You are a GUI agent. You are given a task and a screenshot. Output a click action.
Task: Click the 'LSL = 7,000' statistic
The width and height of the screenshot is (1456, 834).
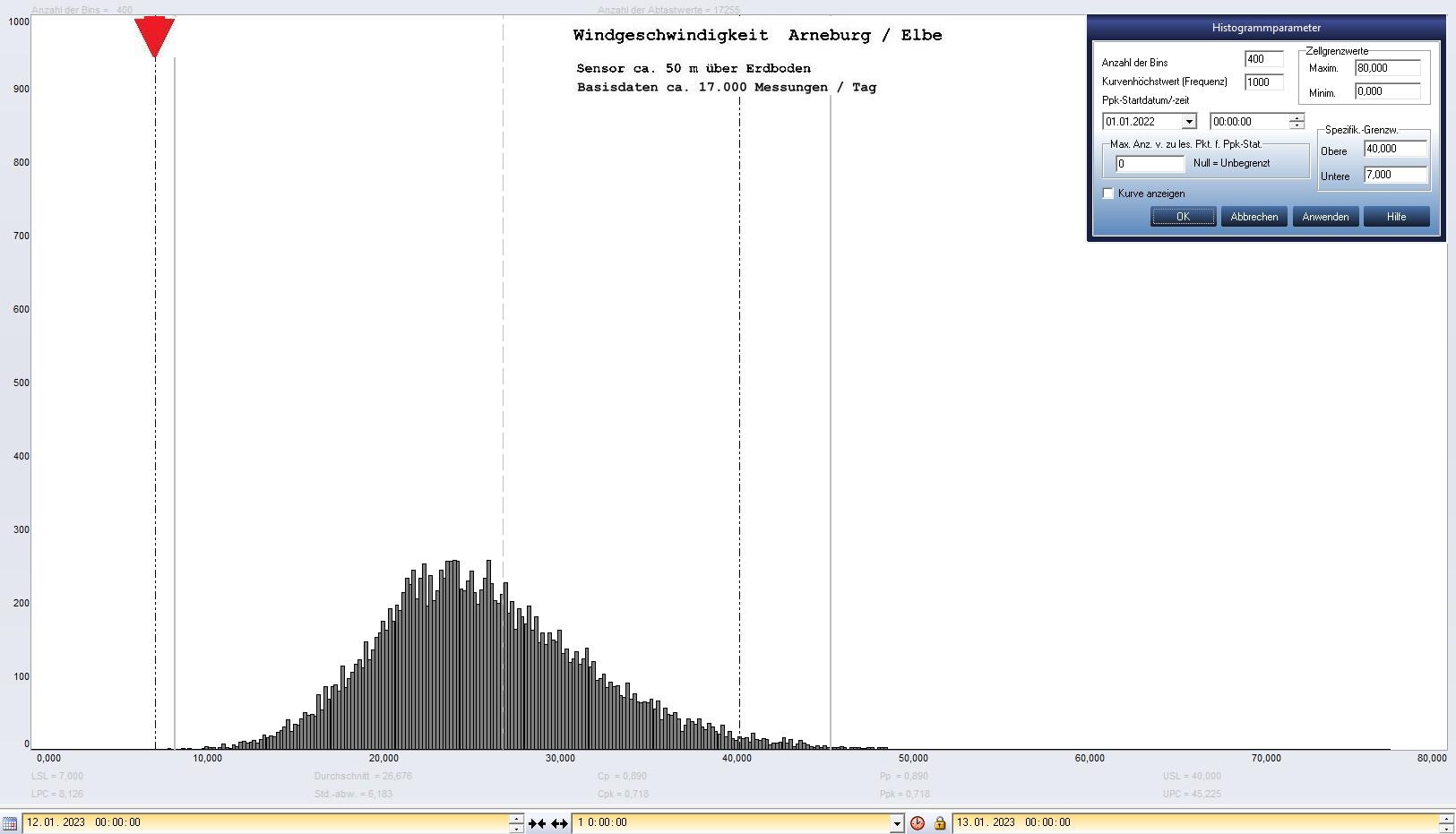57,777
